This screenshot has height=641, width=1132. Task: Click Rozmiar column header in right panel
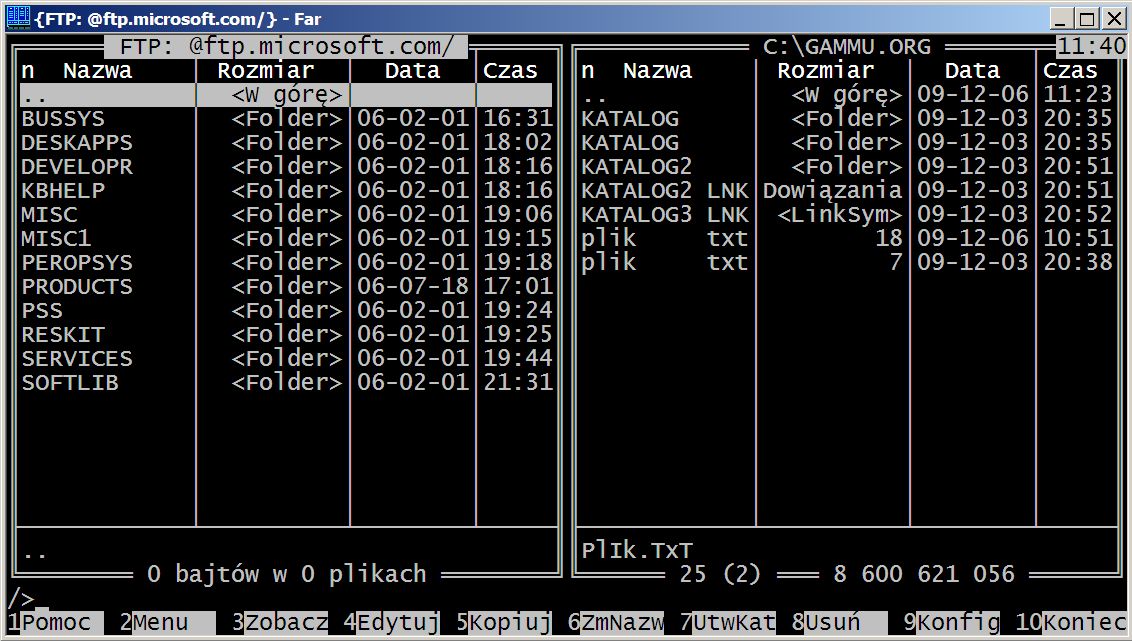click(x=826, y=71)
